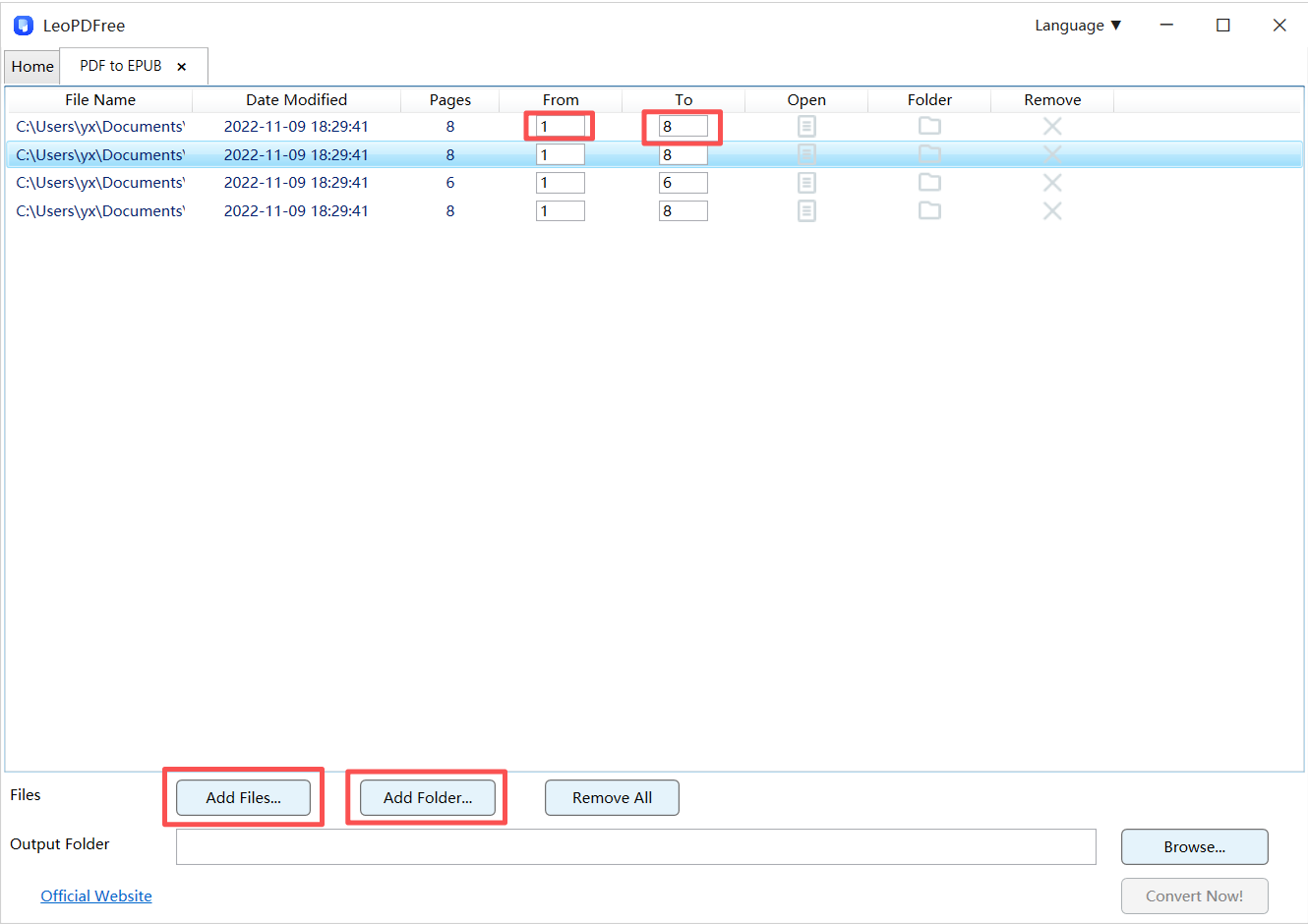The height and width of the screenshot is (924, 1308).
Task: Click the Remove column header
Action: [1052, 100]
